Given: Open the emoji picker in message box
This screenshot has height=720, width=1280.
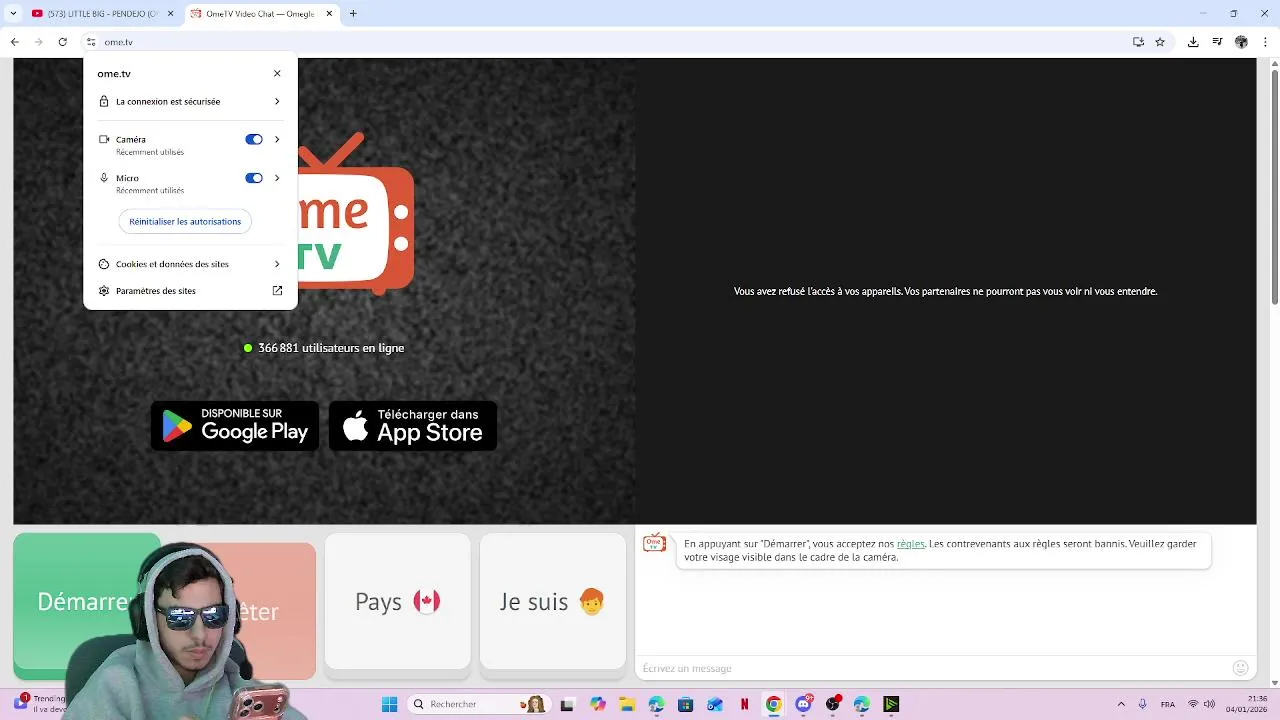Looking at the screenshot, I should tap(1241, 668).
